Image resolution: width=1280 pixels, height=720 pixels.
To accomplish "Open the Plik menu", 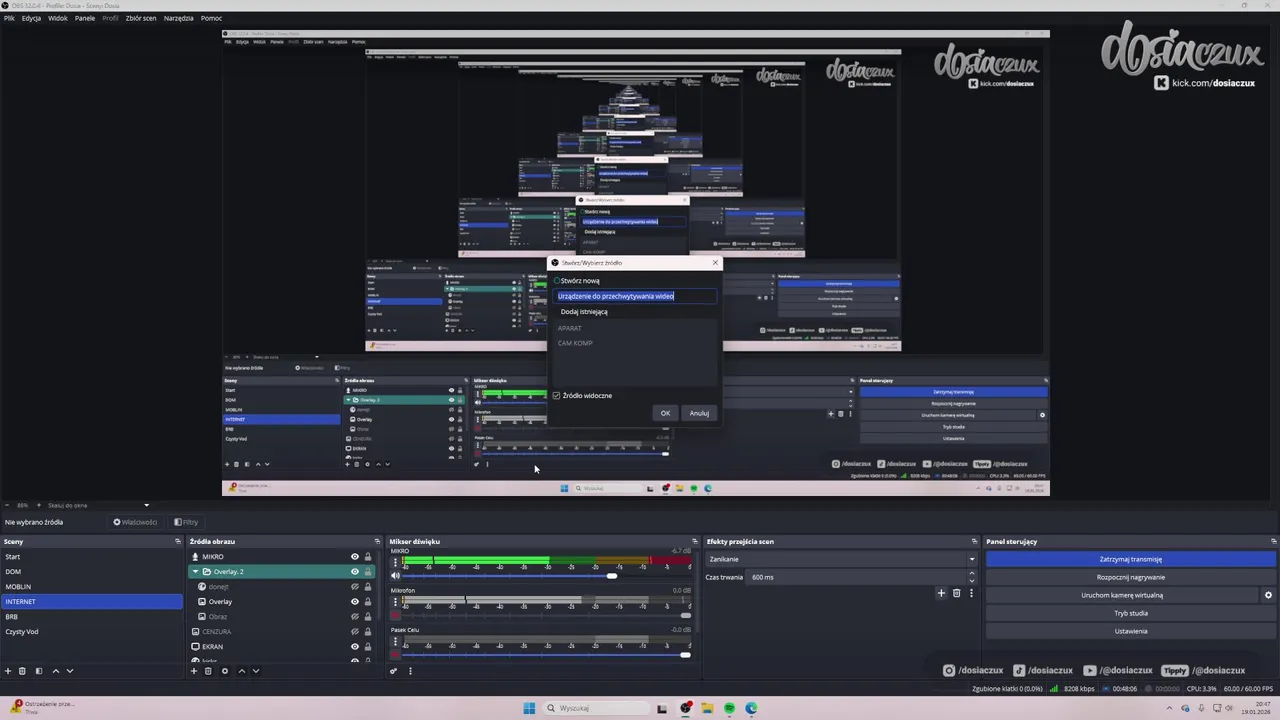I will 9,18.
